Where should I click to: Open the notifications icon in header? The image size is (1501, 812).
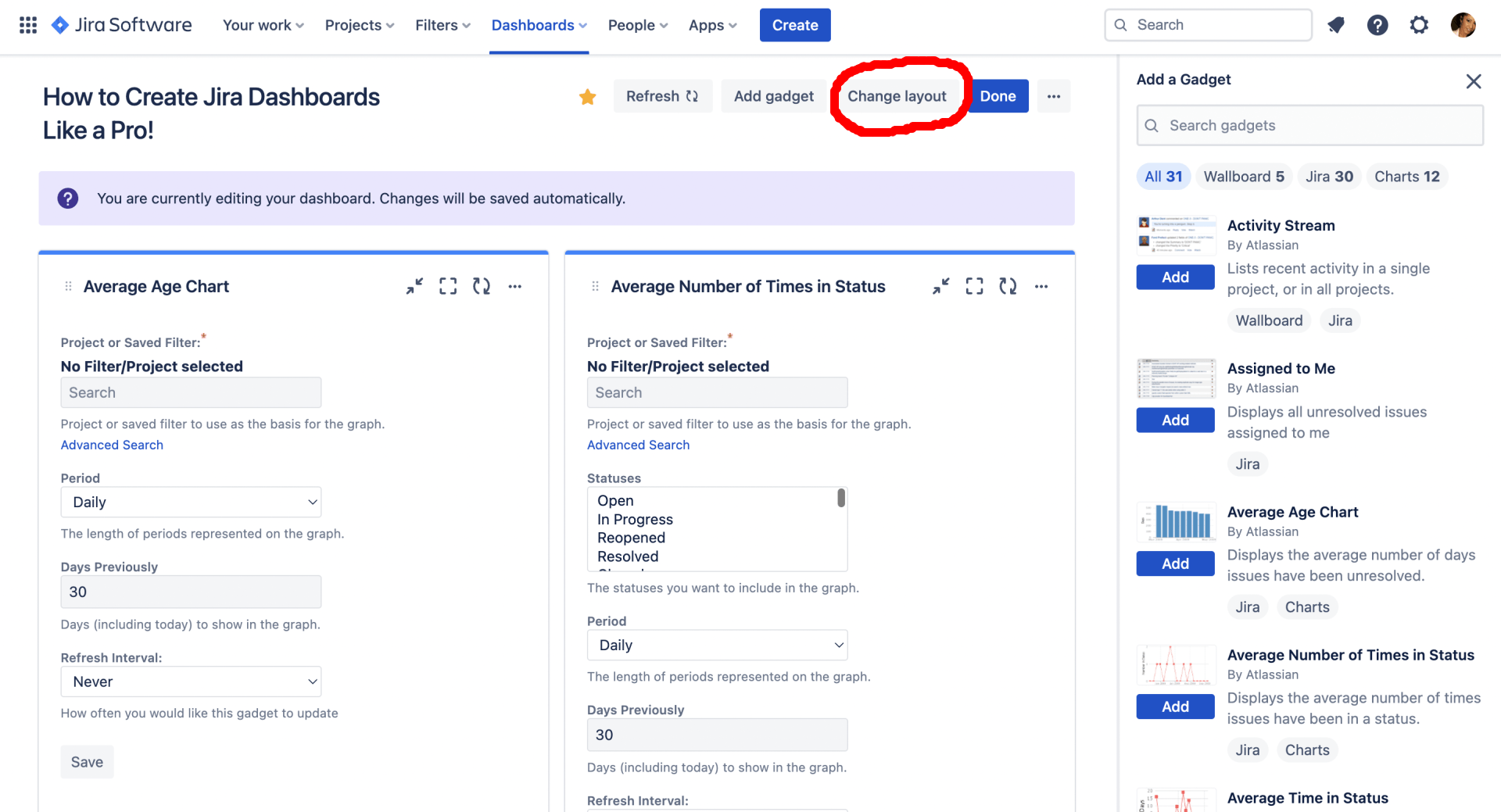[x=1336, y=25]
